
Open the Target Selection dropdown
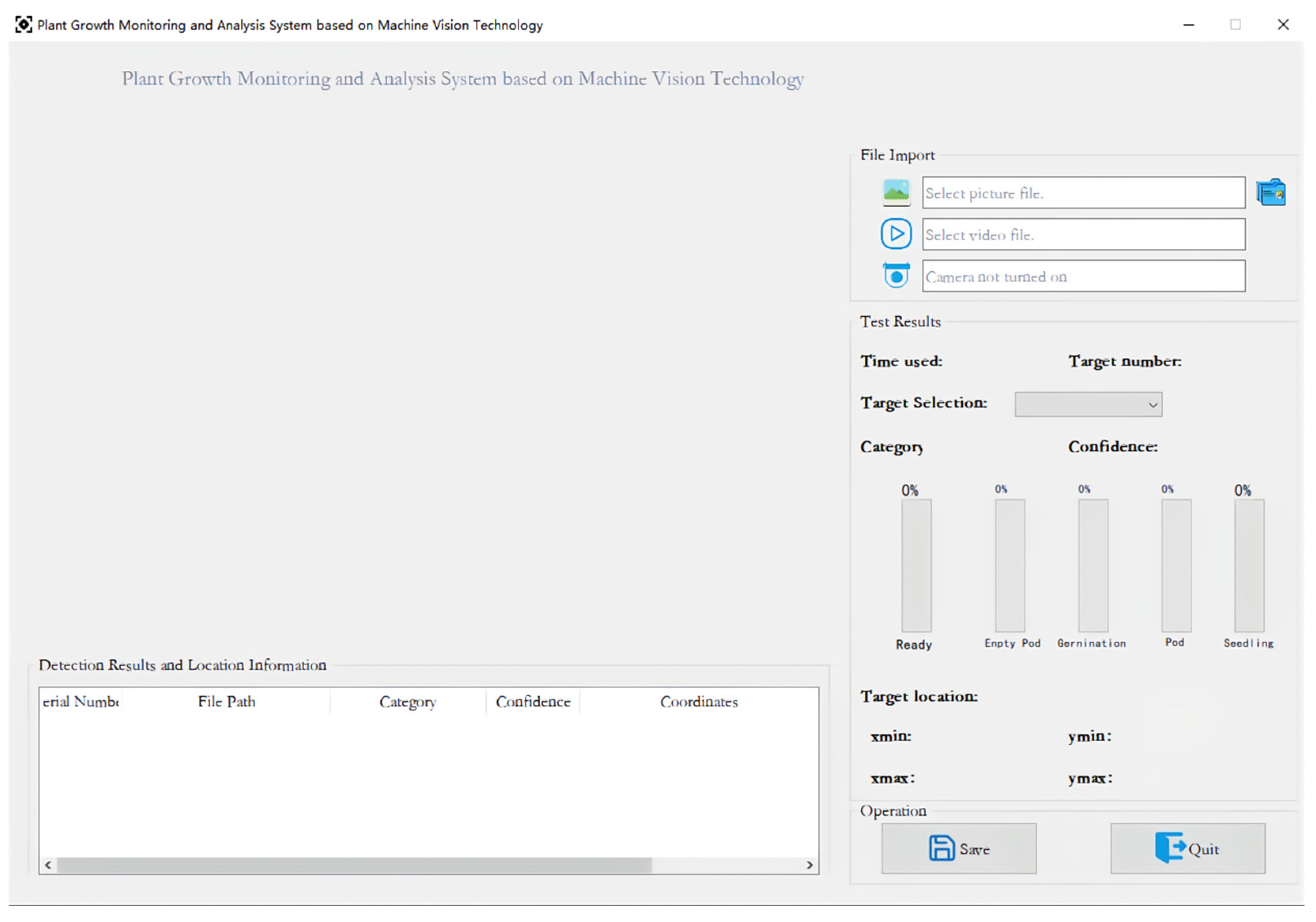coord(1088,405)
